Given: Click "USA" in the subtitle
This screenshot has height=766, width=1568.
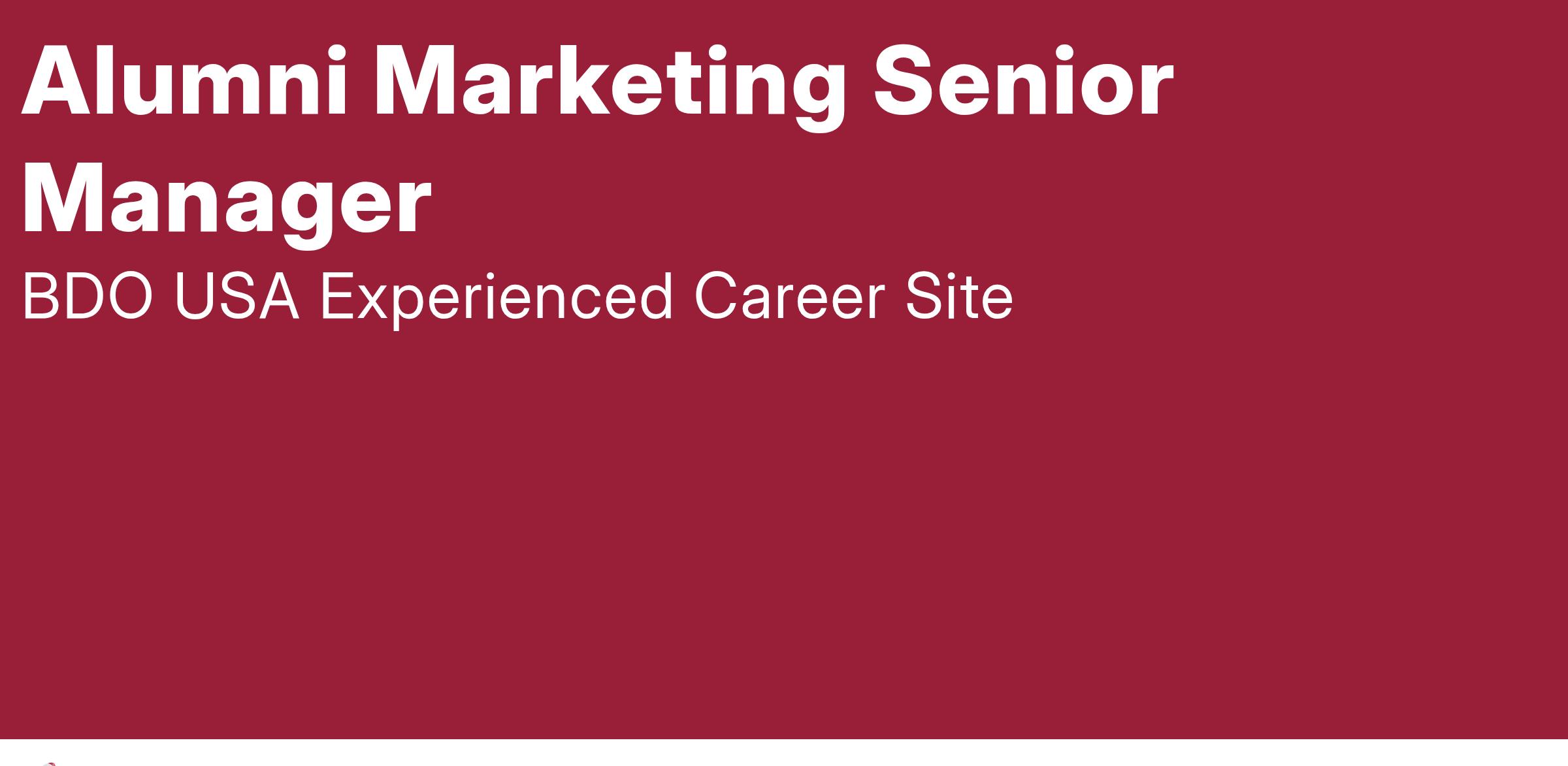Looking at the screenshot, I should 237,297.
